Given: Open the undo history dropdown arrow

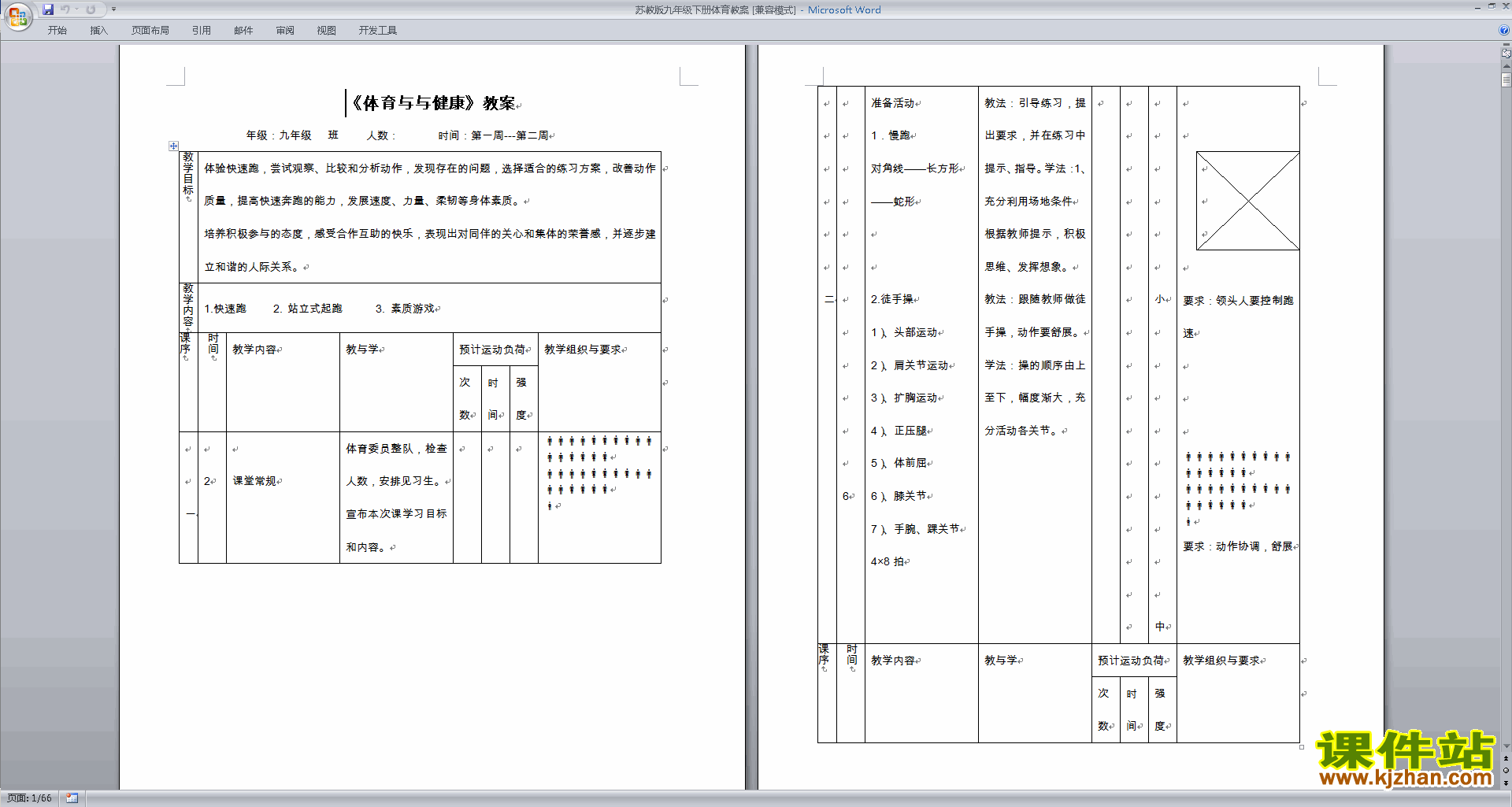Looking at the screenshot, I should coord(77,9).
